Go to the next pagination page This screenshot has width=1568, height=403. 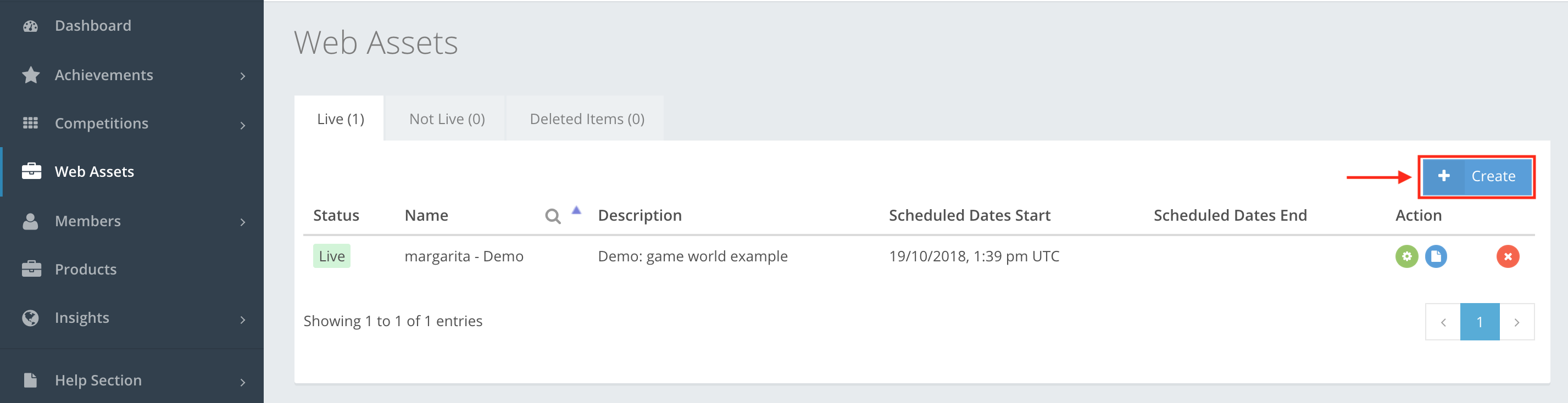[1517, 322]
